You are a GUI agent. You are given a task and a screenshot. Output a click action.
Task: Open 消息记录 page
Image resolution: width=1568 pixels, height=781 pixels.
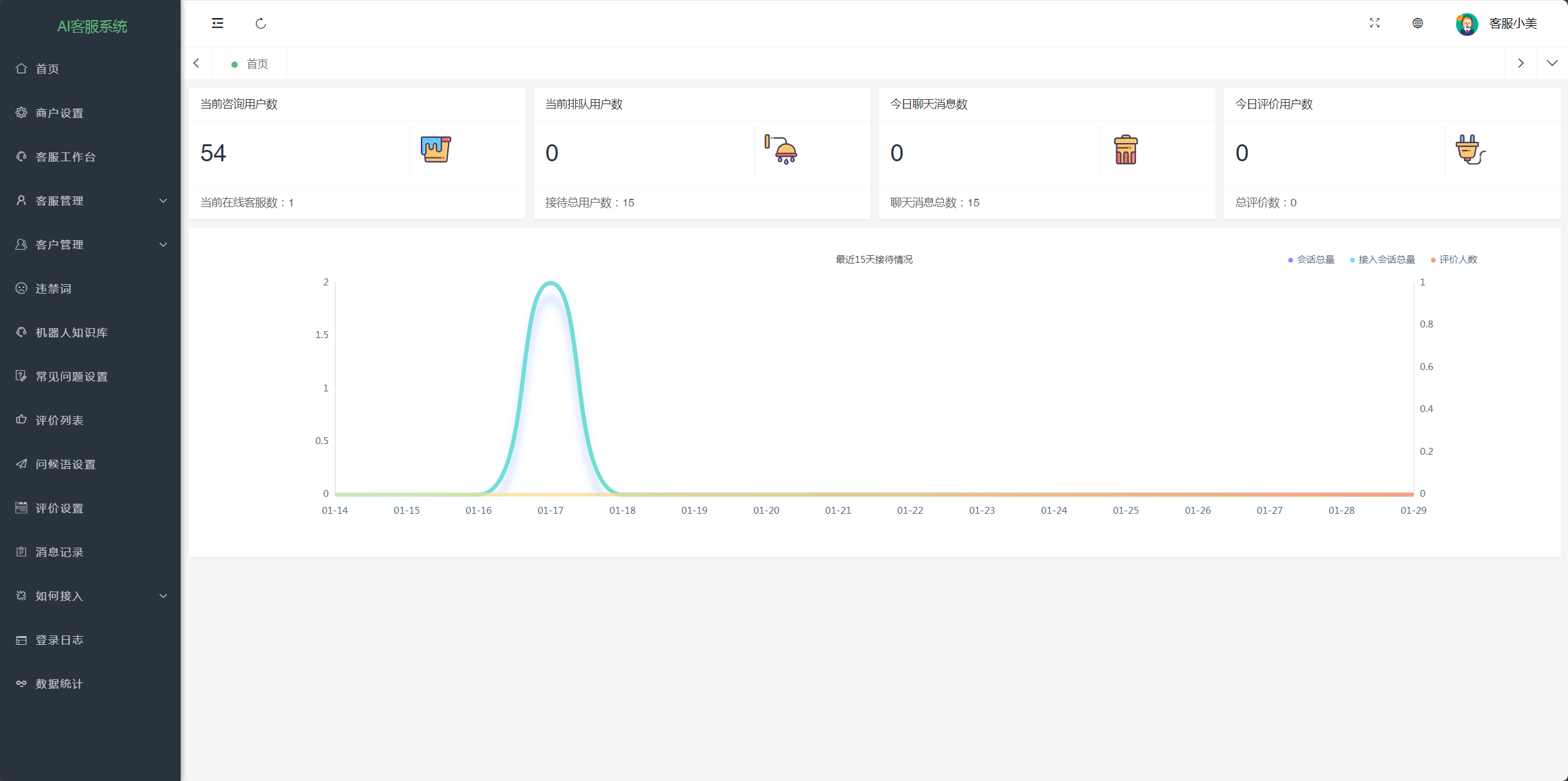[90, 552]
